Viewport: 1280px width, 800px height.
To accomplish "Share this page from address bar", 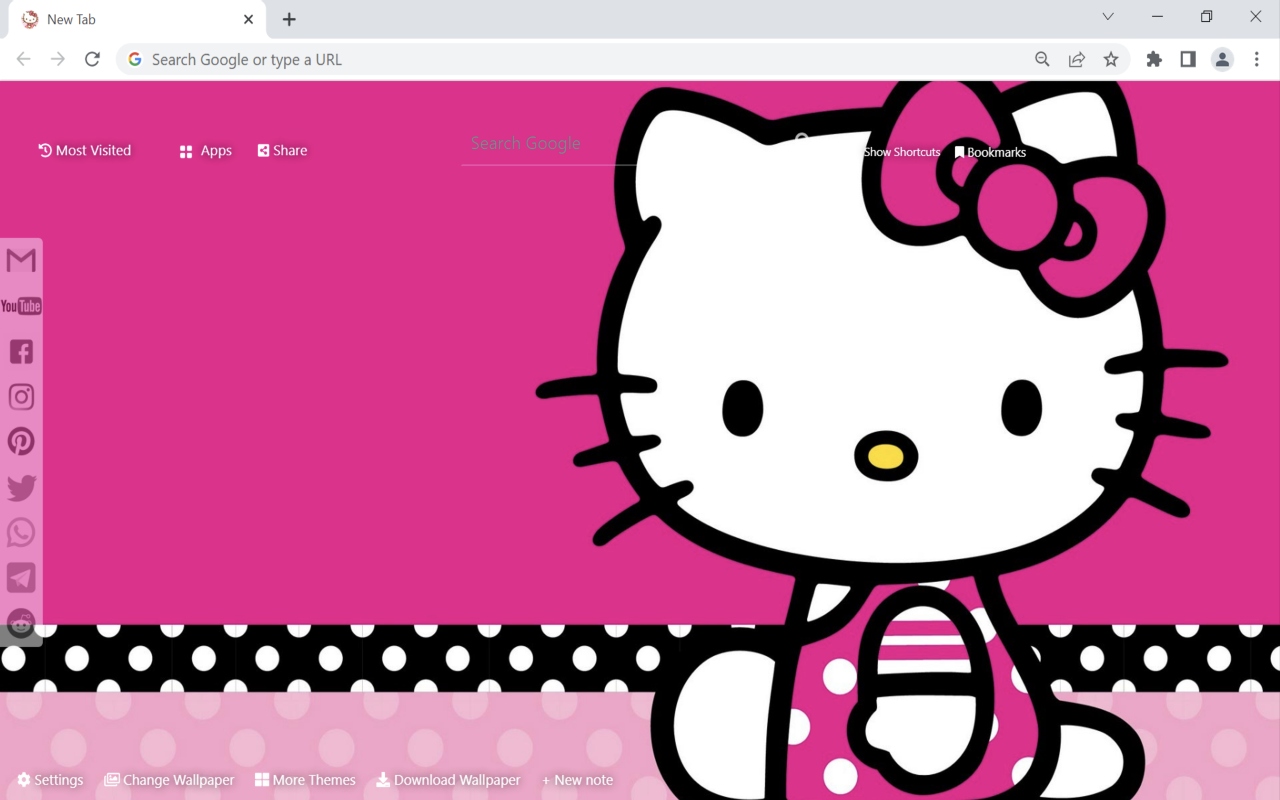I will click(x=1077, y=59).
